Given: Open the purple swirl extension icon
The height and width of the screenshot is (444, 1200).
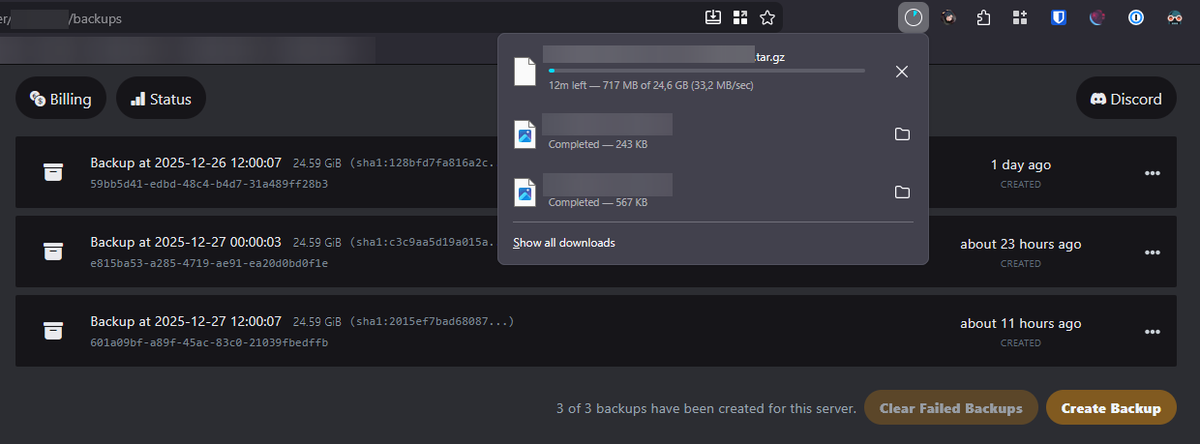Looking at the screenshot, I should 1097,17.
